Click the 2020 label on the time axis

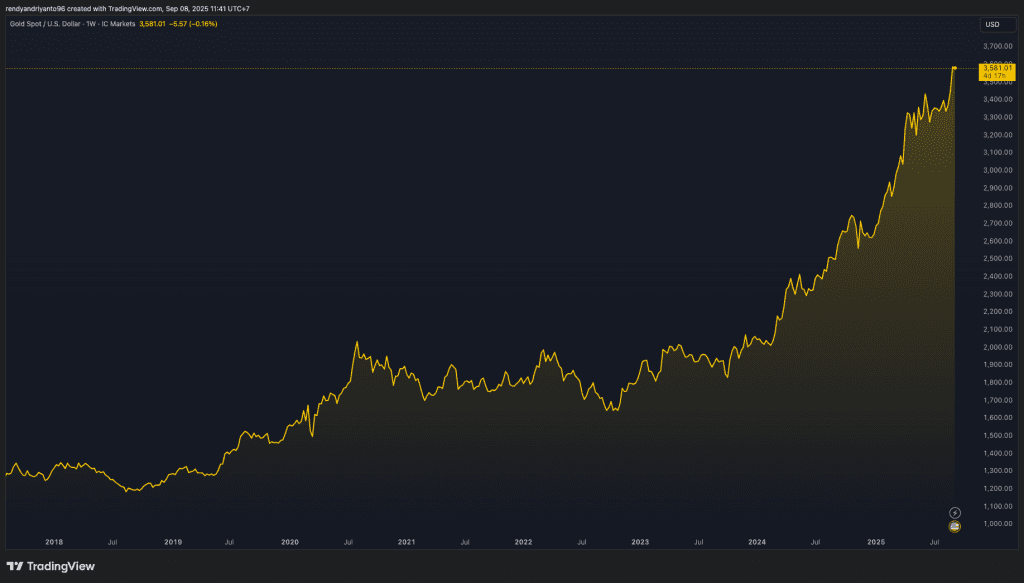[290, 541]
